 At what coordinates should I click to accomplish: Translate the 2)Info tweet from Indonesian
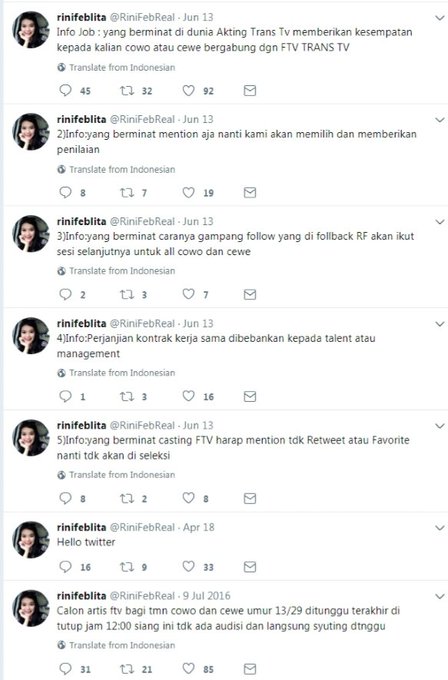pos(116,170)
